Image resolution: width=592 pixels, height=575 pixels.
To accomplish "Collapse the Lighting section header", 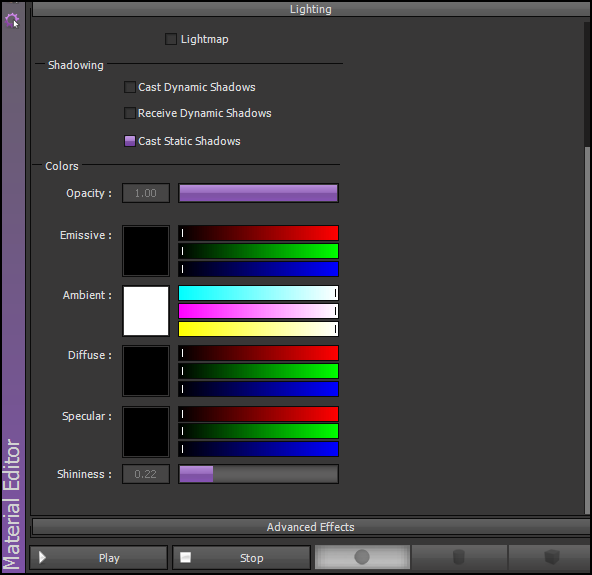I will 311,9.
